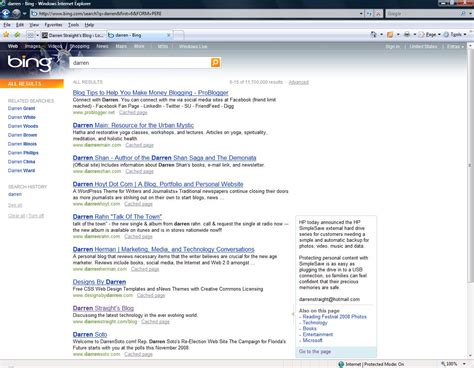Click the RSS Feeds toolbar icon
The image size is (474, 368).
point(390,34)
